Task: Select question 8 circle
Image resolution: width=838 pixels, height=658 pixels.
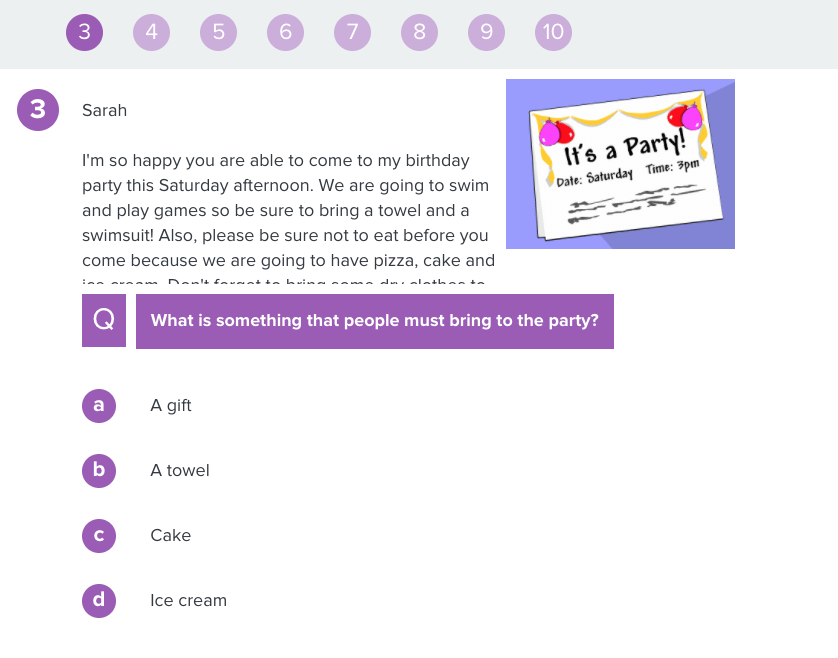Action: [x=419, y=32]
